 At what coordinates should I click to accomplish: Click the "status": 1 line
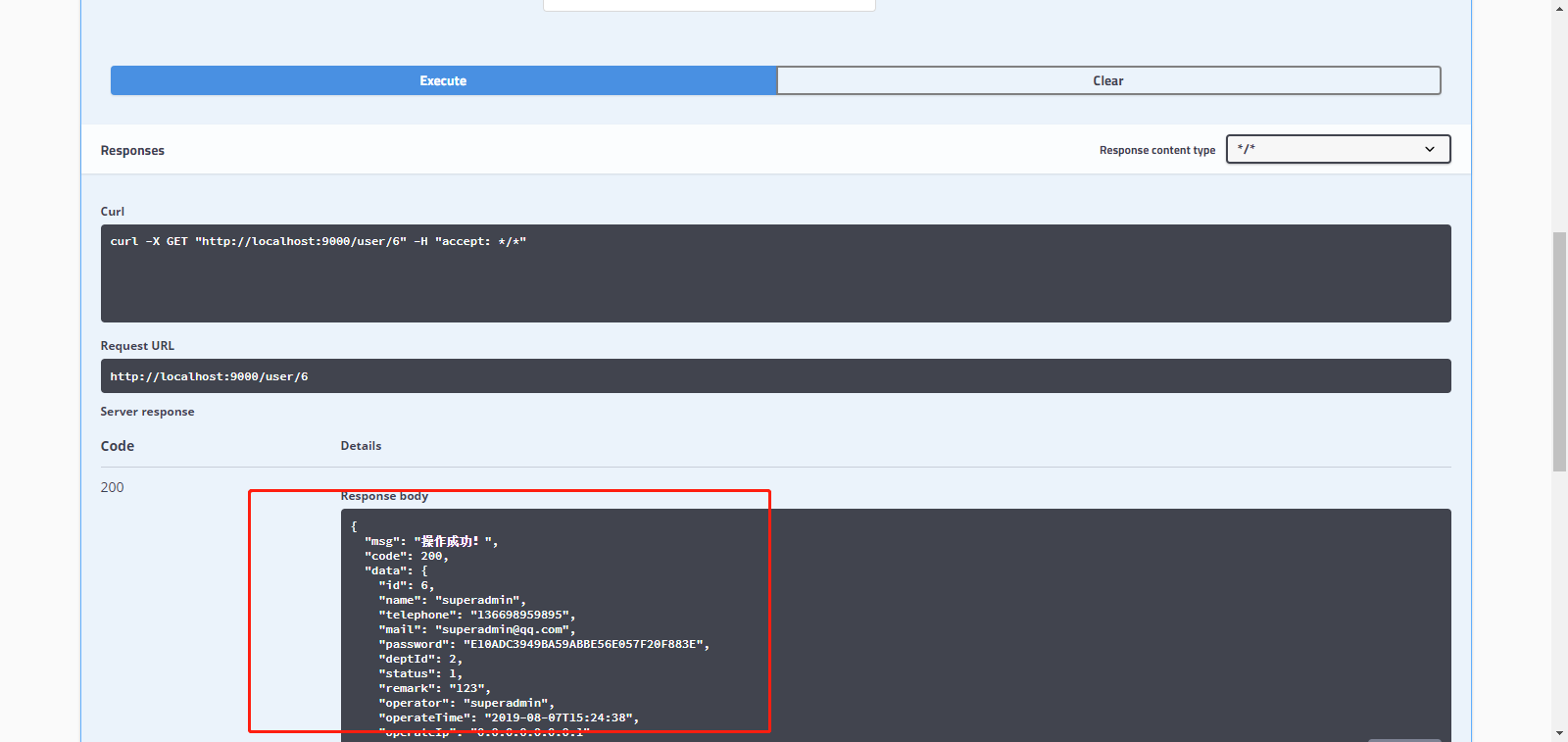(x=420, y=673)
